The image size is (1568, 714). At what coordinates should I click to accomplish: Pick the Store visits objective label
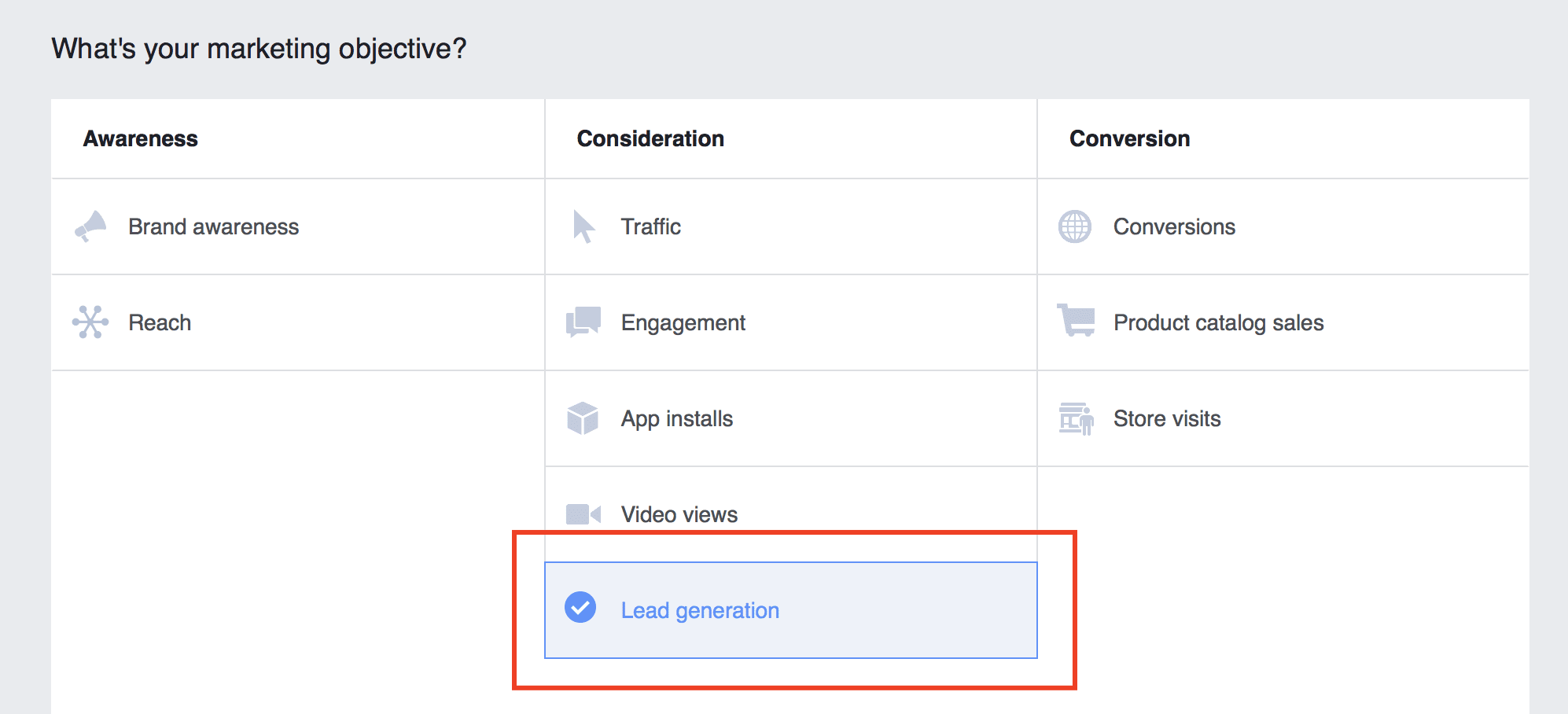point(1167,419)
